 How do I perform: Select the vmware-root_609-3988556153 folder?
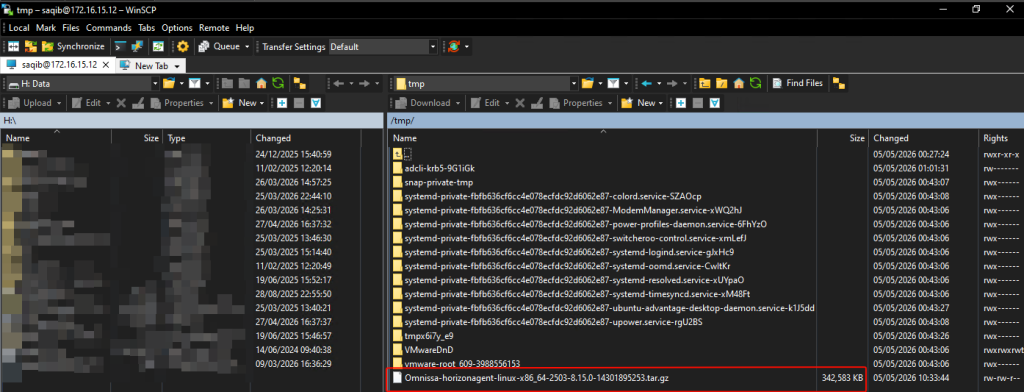tap(456, 363)
